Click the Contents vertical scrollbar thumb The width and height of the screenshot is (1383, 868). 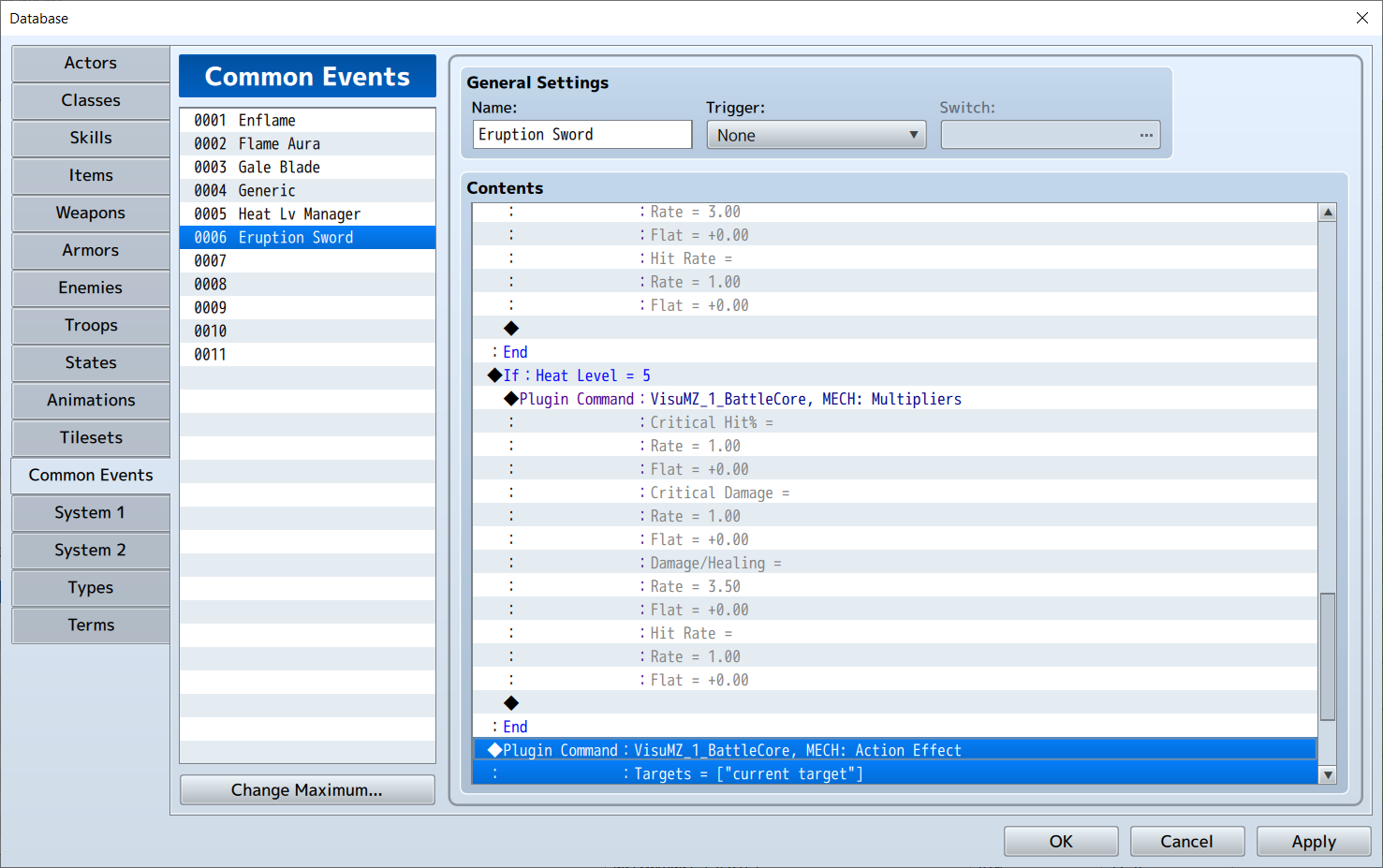pyautogui.click(x=1327, y=656)
